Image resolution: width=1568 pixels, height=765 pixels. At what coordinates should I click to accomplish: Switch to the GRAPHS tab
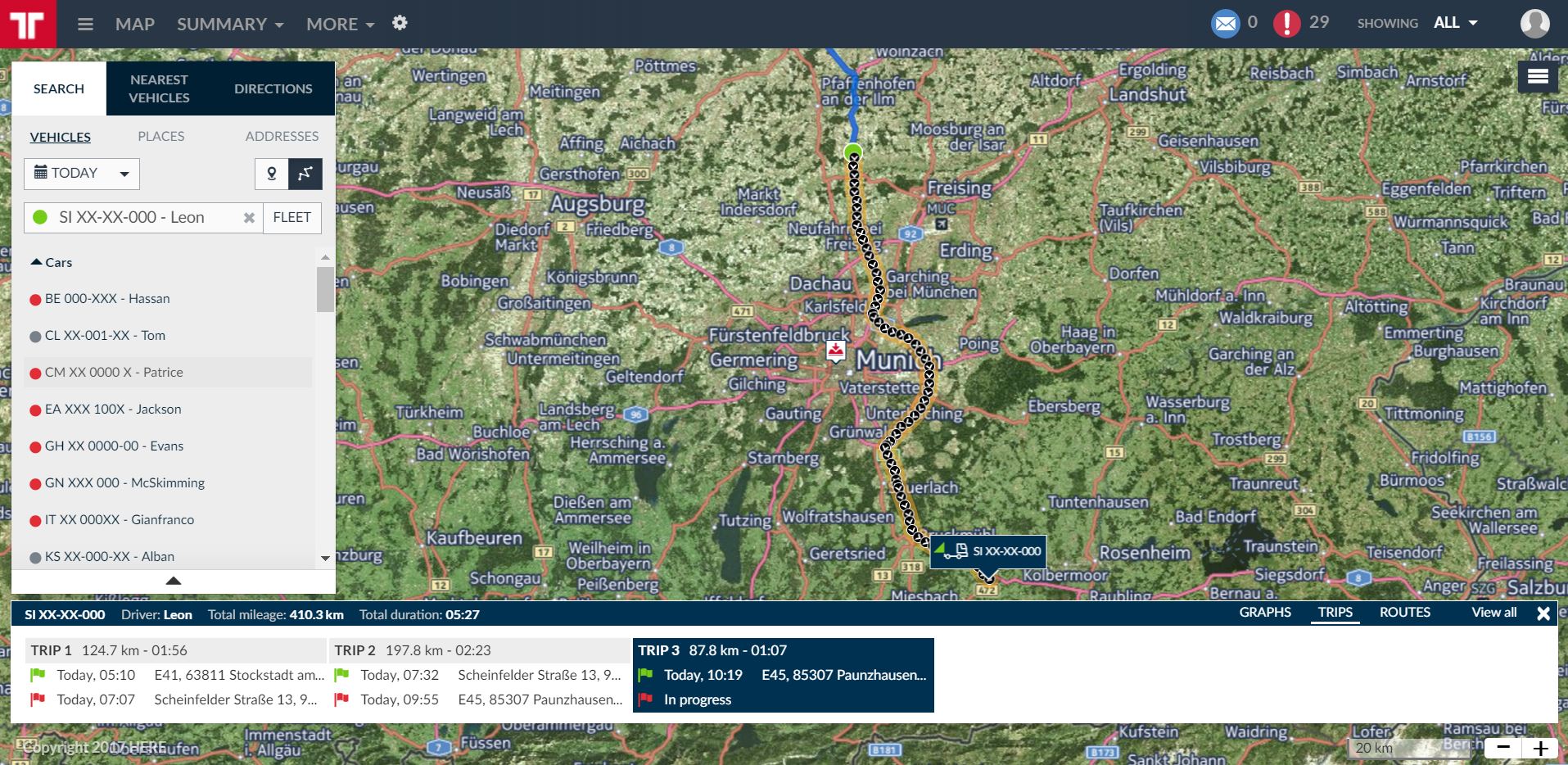(x=1264, y=613)
